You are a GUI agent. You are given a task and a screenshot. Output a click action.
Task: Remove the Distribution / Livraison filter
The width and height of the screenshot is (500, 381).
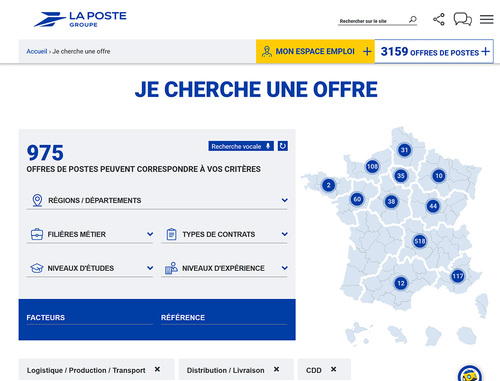point(276,369)
